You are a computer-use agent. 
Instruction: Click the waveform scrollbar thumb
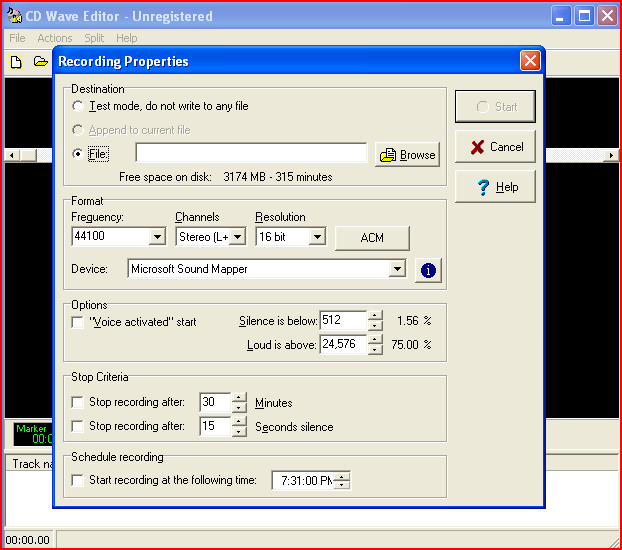point(28,155)
